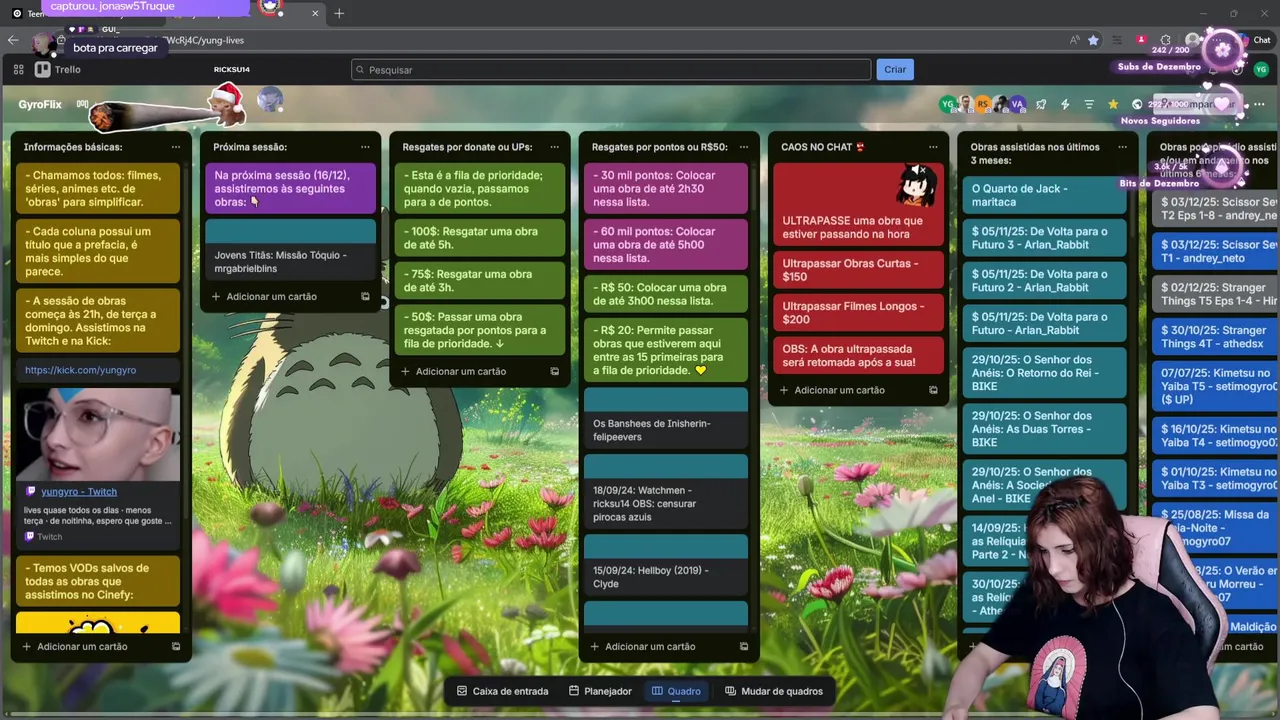Viewport: 1280px width, 720px height.
Task: Click template icon in Resgates por donate list footer
Action: [x=554, y=371]
